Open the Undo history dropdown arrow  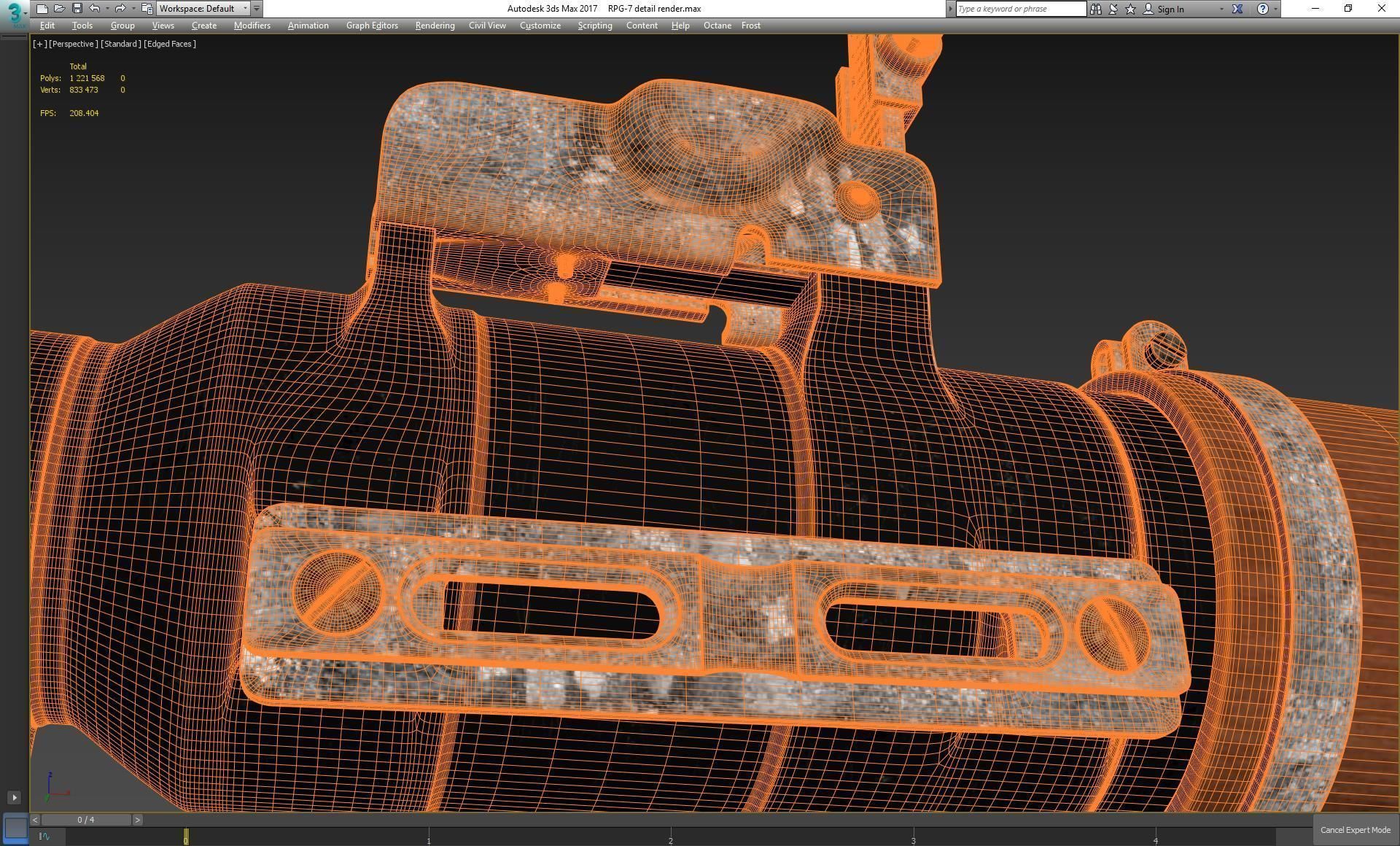107,9
